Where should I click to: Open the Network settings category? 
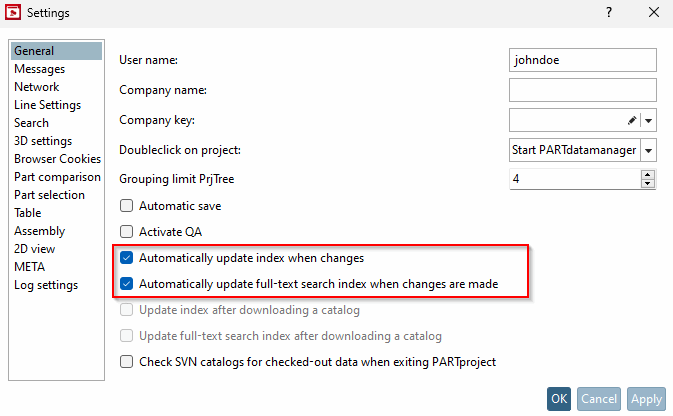point(37,87)
